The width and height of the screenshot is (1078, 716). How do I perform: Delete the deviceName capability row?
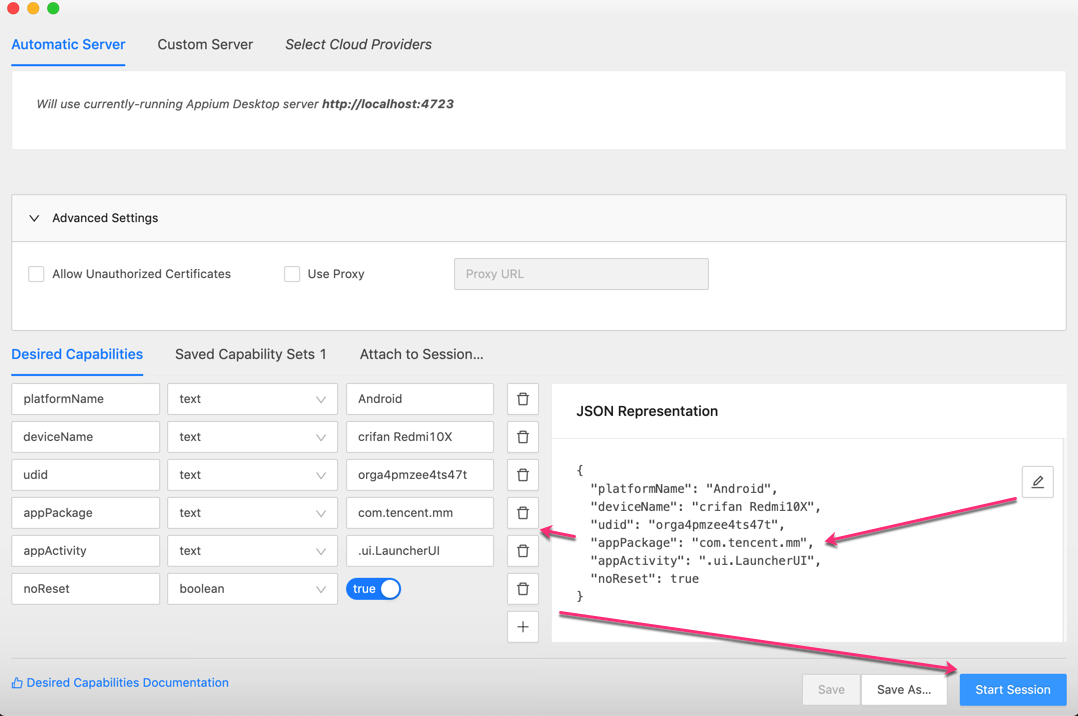523,437
